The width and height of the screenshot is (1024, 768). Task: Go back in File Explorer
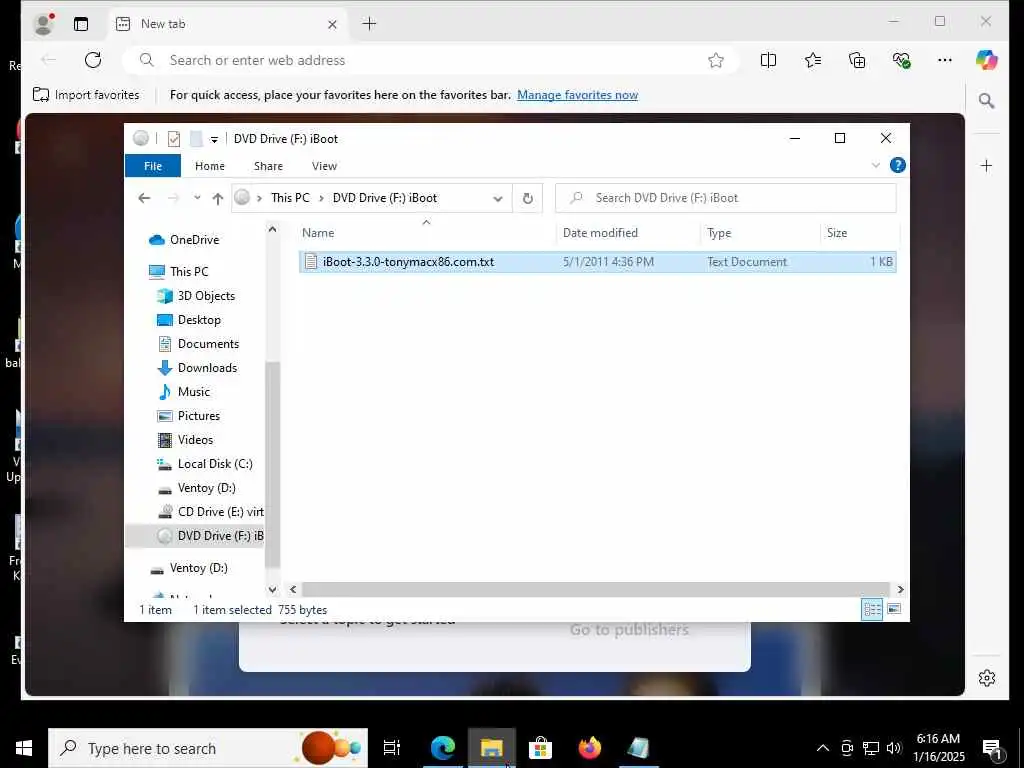click(144, 198)
